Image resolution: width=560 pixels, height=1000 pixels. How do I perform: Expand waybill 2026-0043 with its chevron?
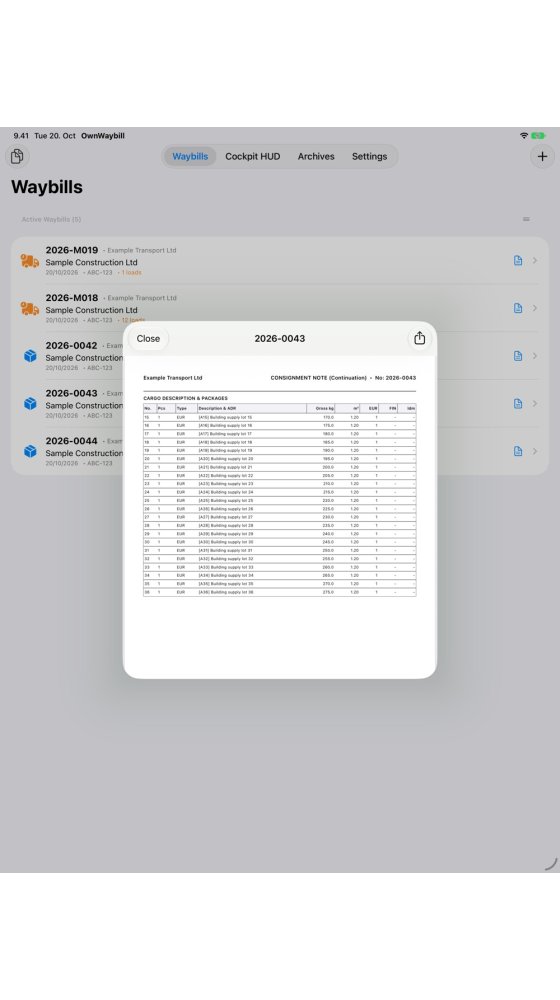pyautogui.click(x=535, y=404)
